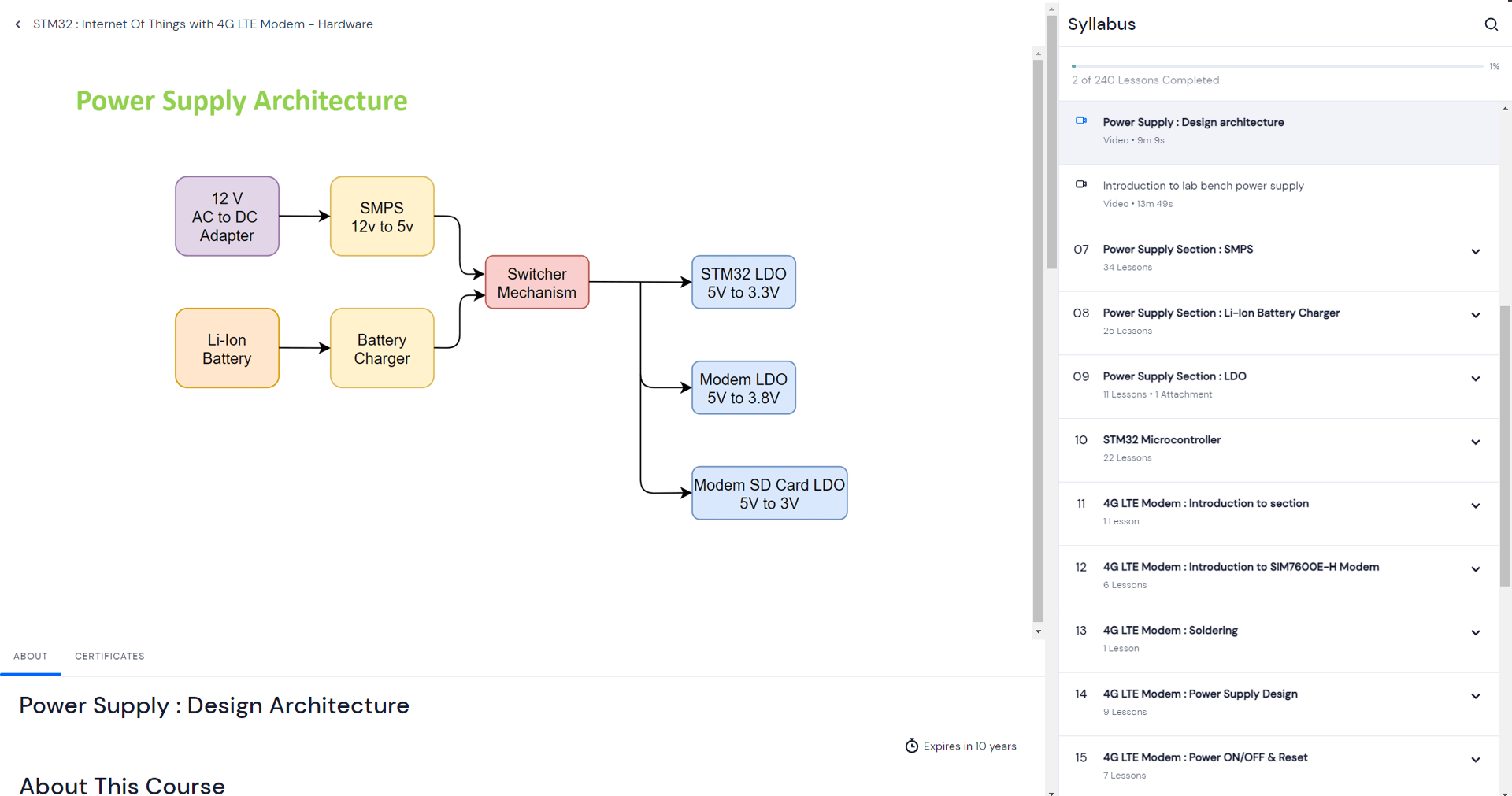Click the Switcher Mechanism block in diagram

537,283
